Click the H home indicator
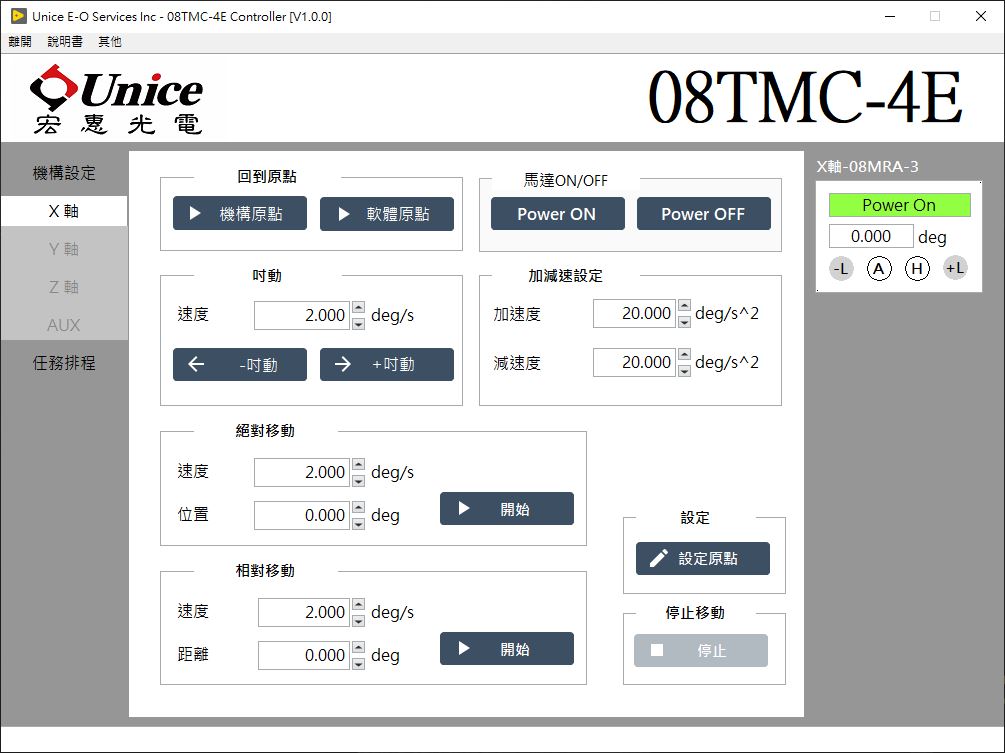The image size is (1005, 753). pyautogui.click(x=917, y=268)
